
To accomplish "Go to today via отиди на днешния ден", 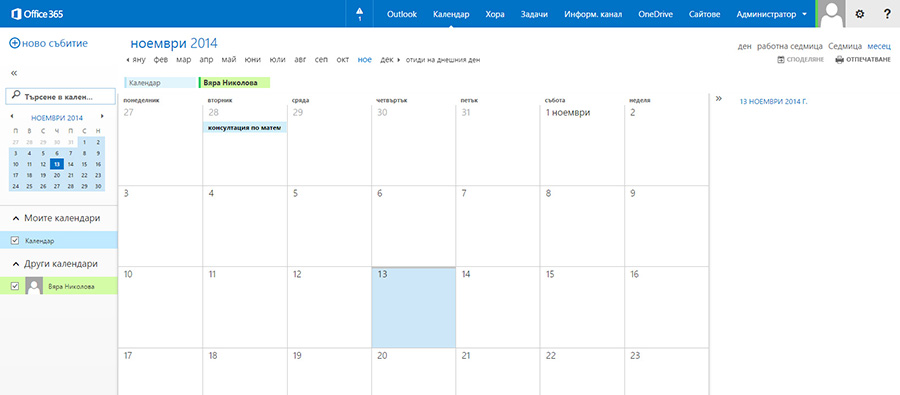I will pos(443,60).
